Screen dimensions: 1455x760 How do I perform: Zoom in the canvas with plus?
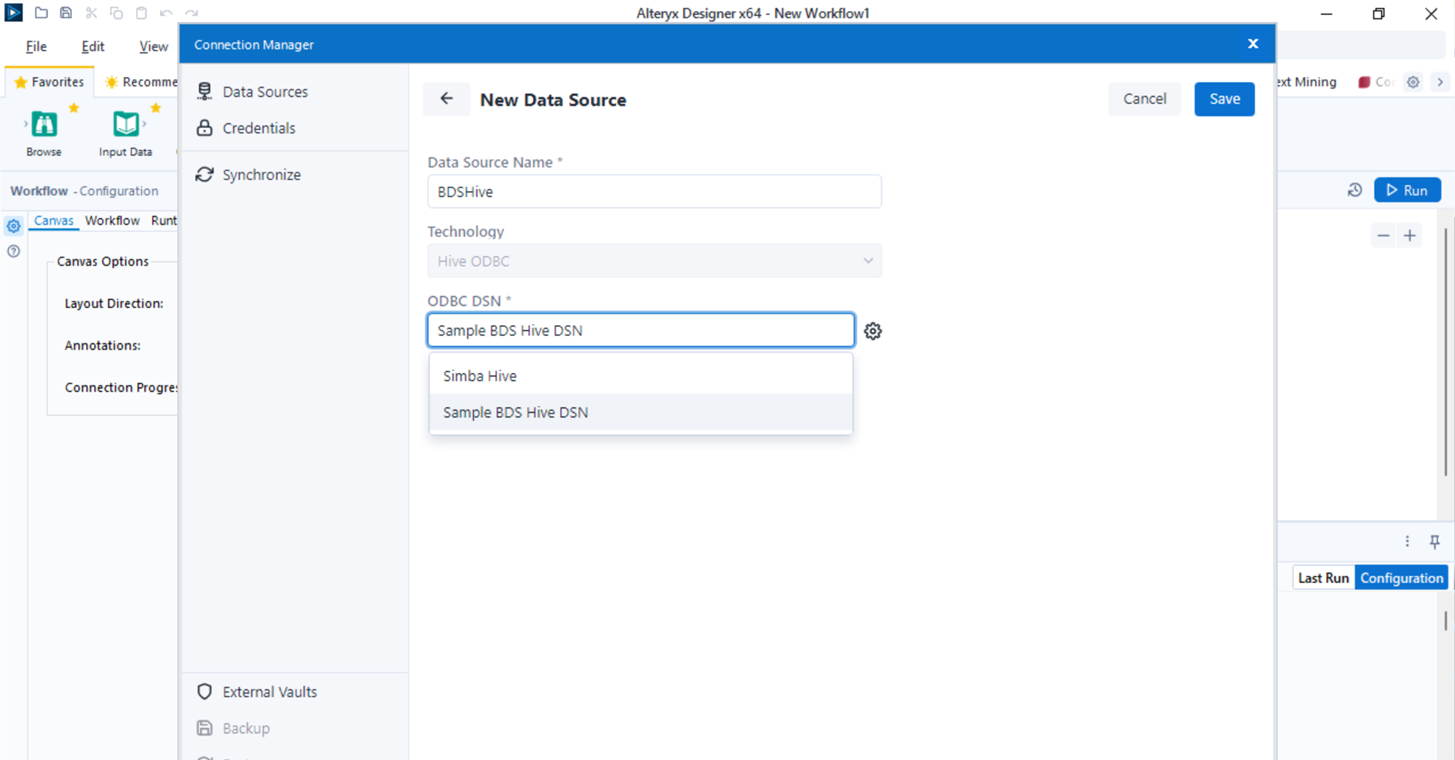[x=1410, y=236]
